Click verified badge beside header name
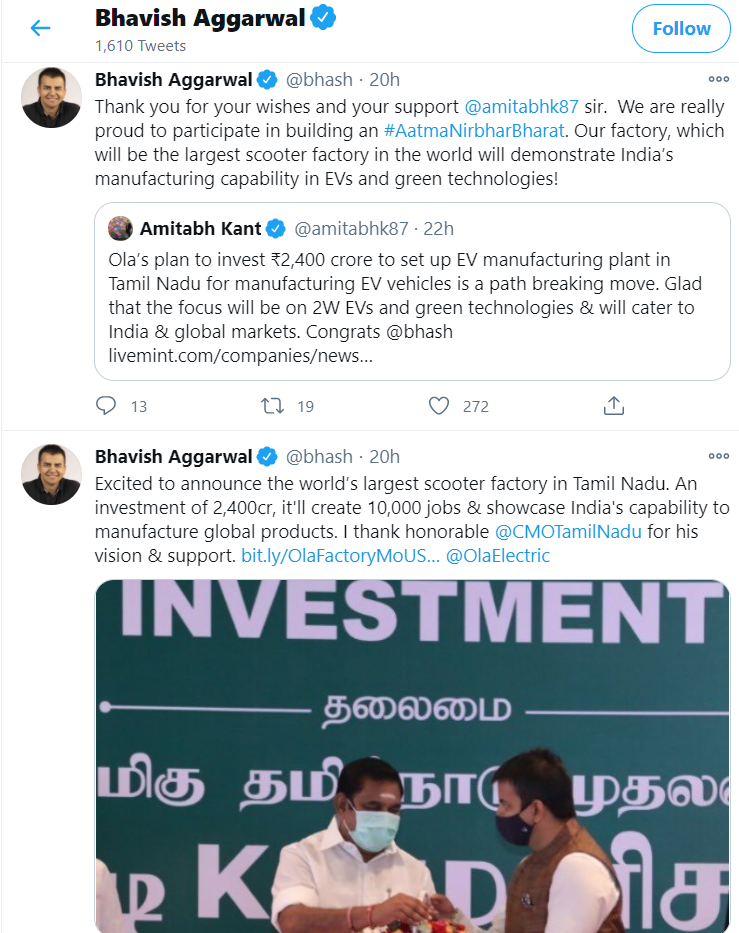This screenshot has width=739, height=933. pyautogui.click(x=323, y=18)
